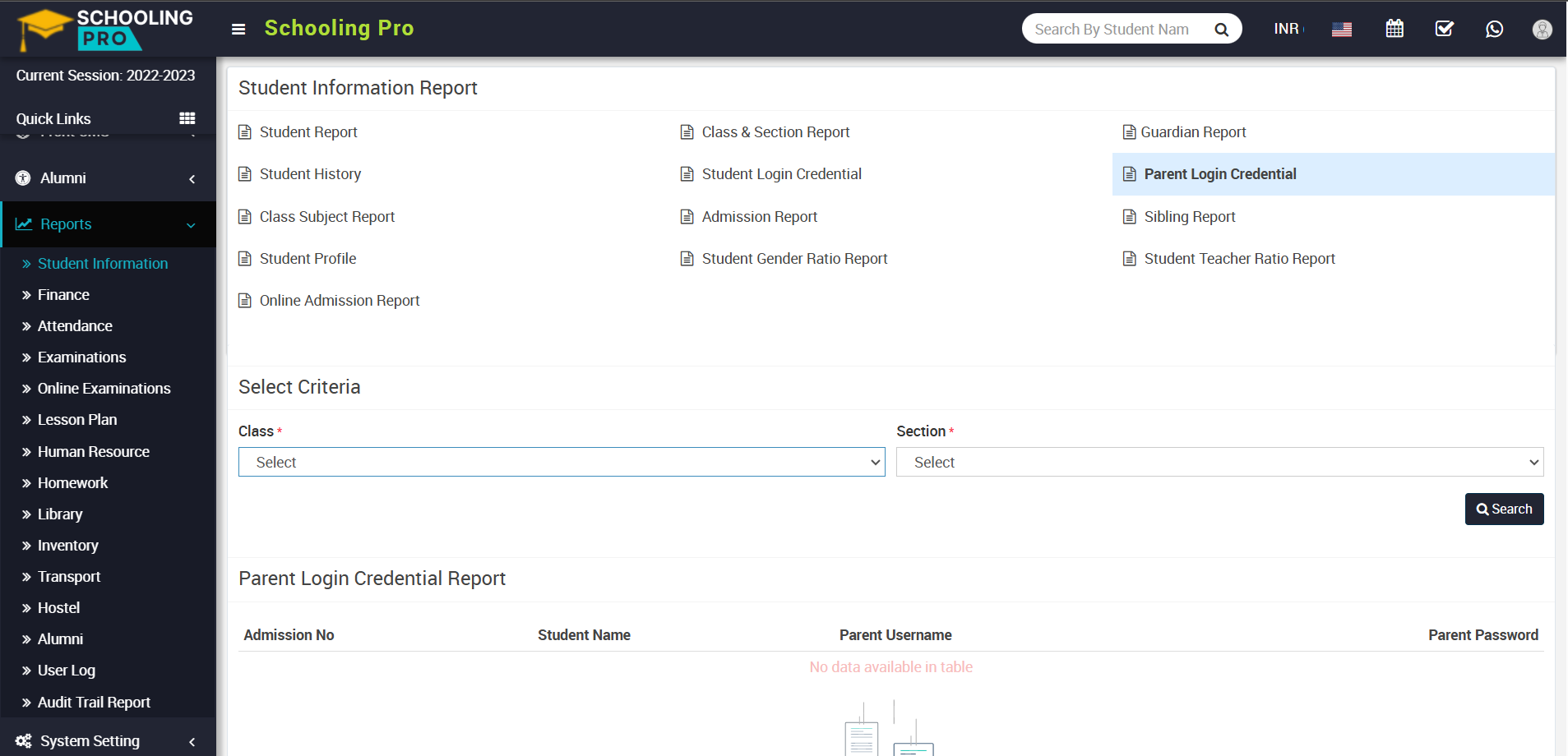Open Hostel reports submenu
Screen dimensions: 1568x756
[x=58, y=608]
